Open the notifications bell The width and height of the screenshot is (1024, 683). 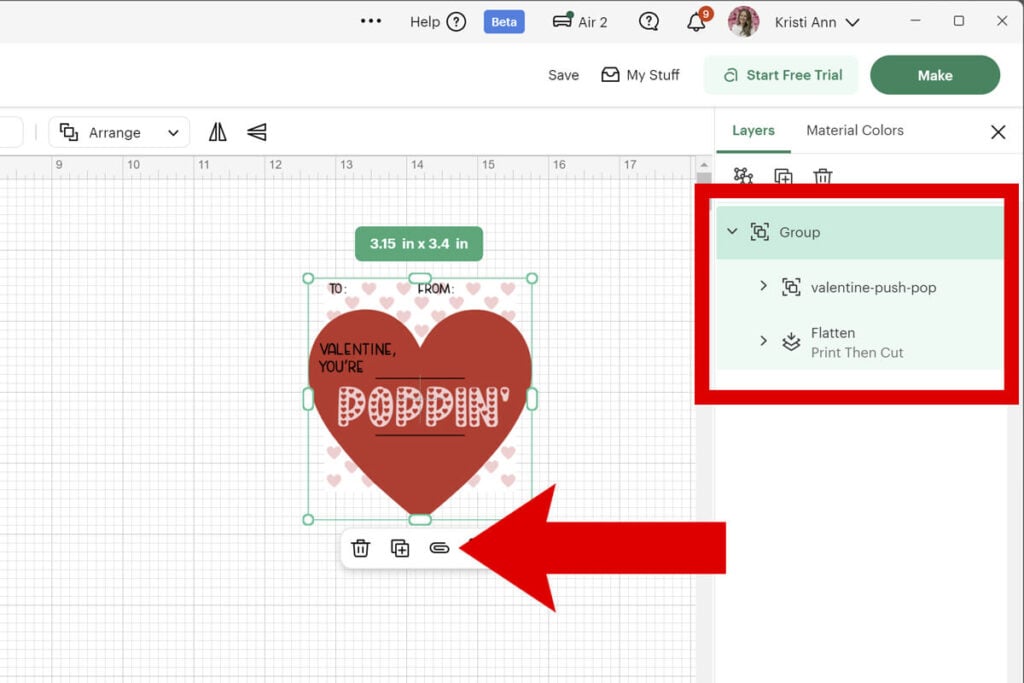(697, 22)
